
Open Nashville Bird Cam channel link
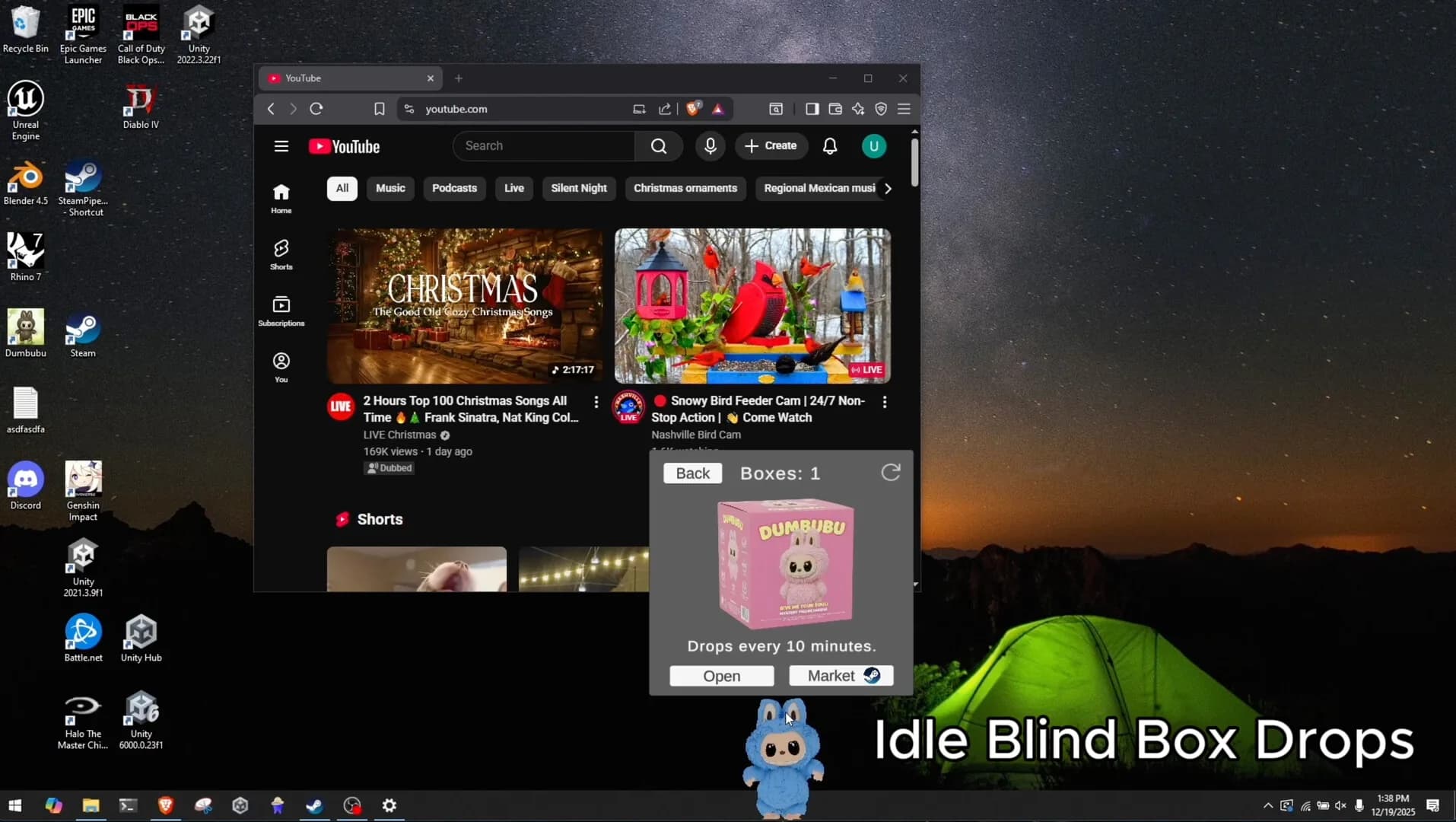tap(696, 435)
